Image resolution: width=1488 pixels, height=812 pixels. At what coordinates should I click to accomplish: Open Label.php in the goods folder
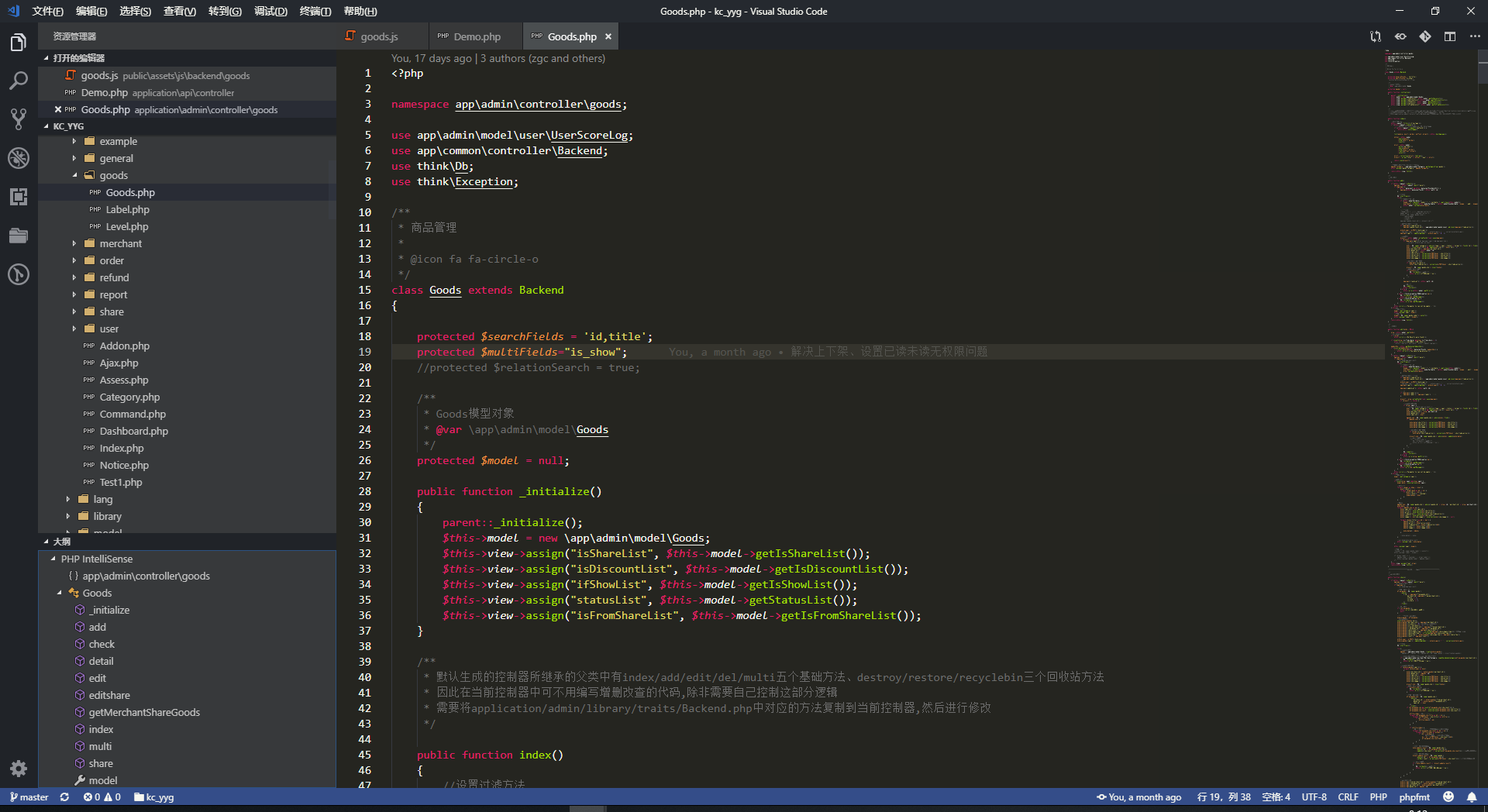127,209
